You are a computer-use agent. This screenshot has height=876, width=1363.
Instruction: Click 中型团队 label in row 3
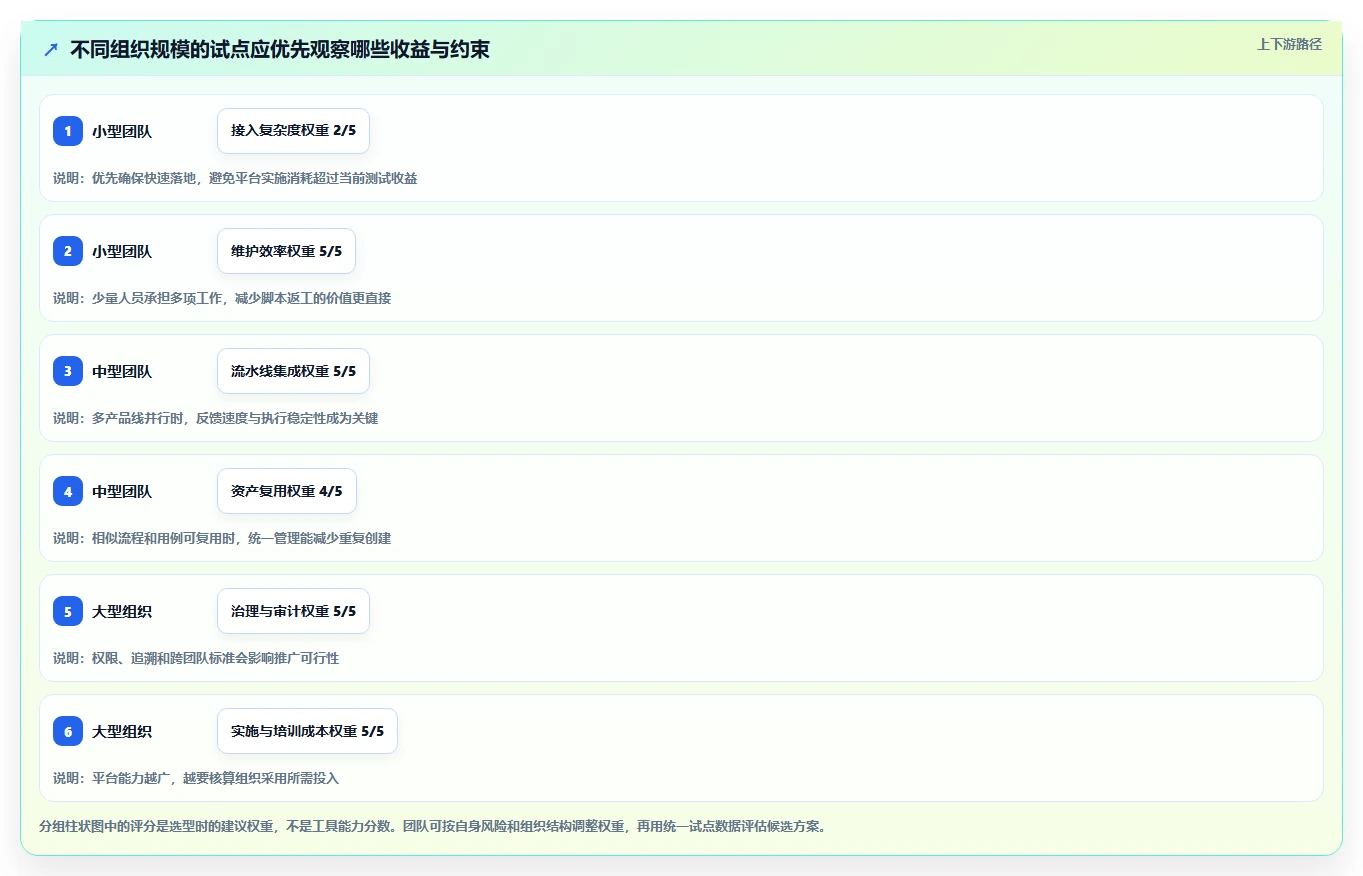pyautogui.click(x=122, y=371)
